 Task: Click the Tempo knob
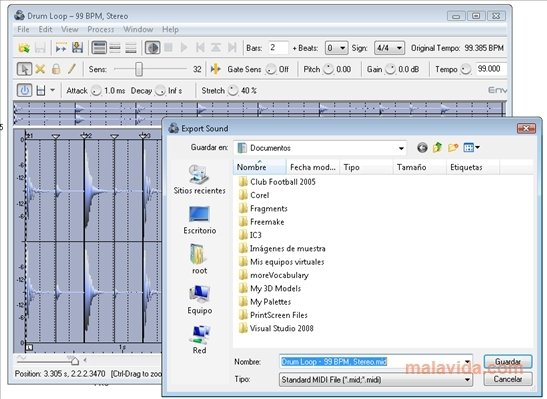pos(466,69)
